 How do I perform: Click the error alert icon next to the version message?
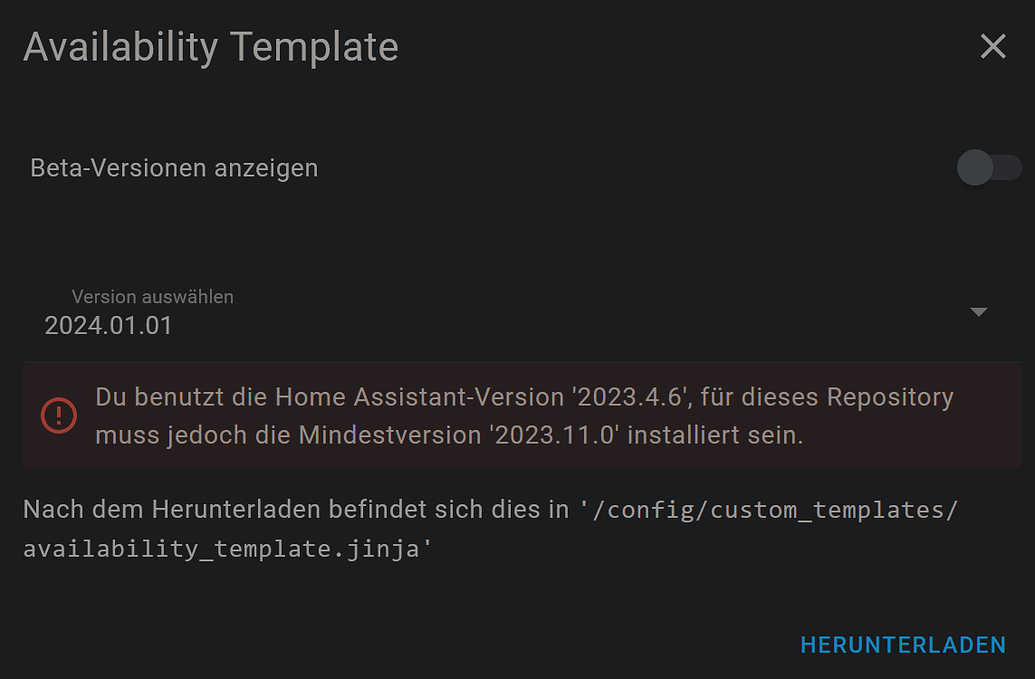(x=59, y=416)
